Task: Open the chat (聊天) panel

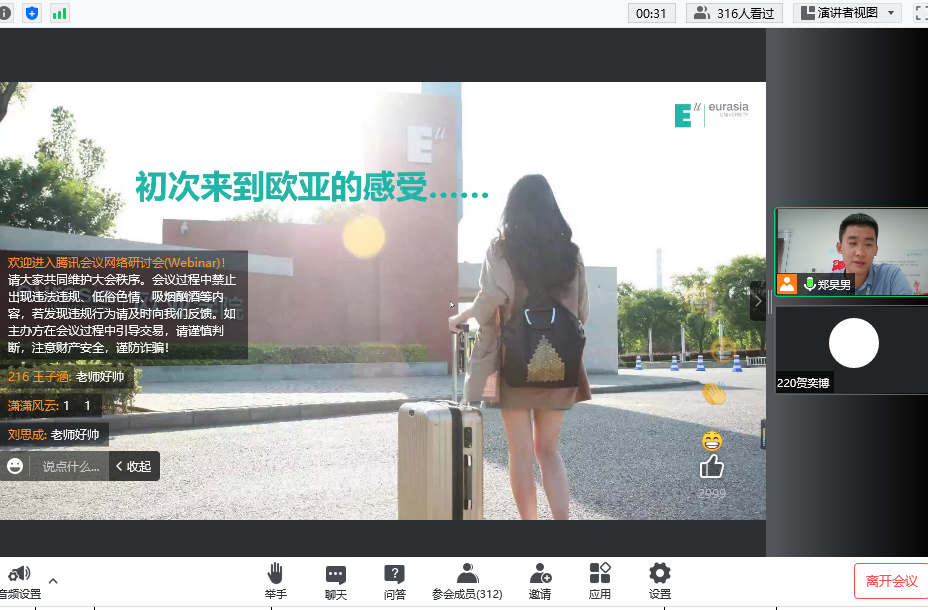Action: 335,574
